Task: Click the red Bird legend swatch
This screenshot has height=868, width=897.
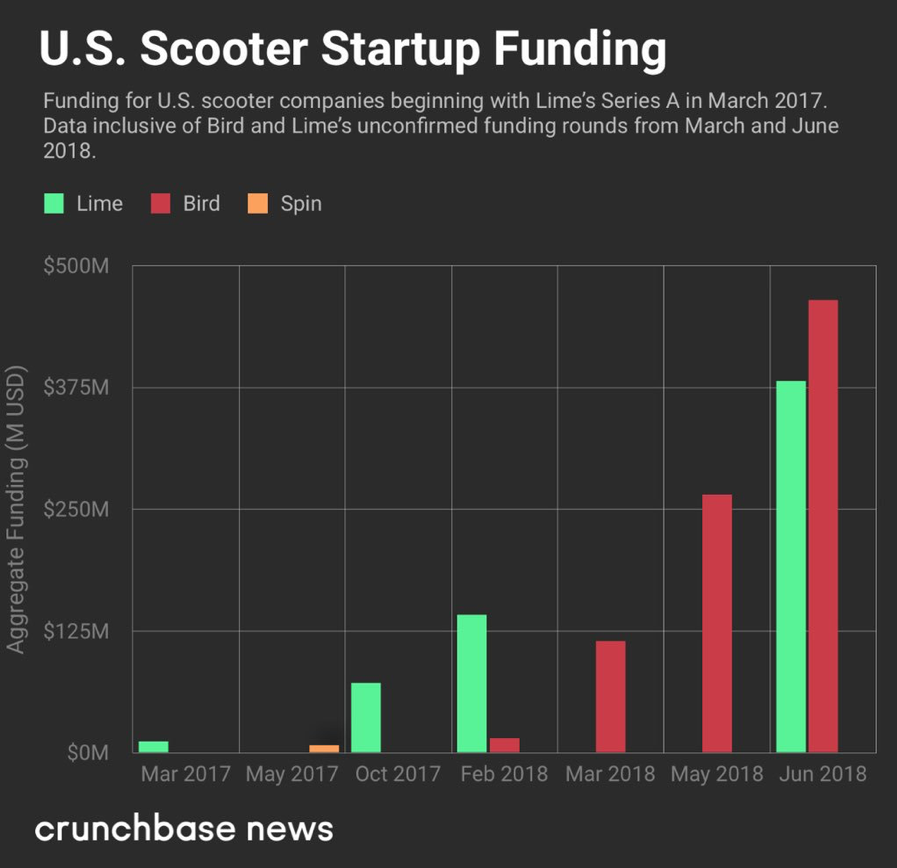Action: 161,204
